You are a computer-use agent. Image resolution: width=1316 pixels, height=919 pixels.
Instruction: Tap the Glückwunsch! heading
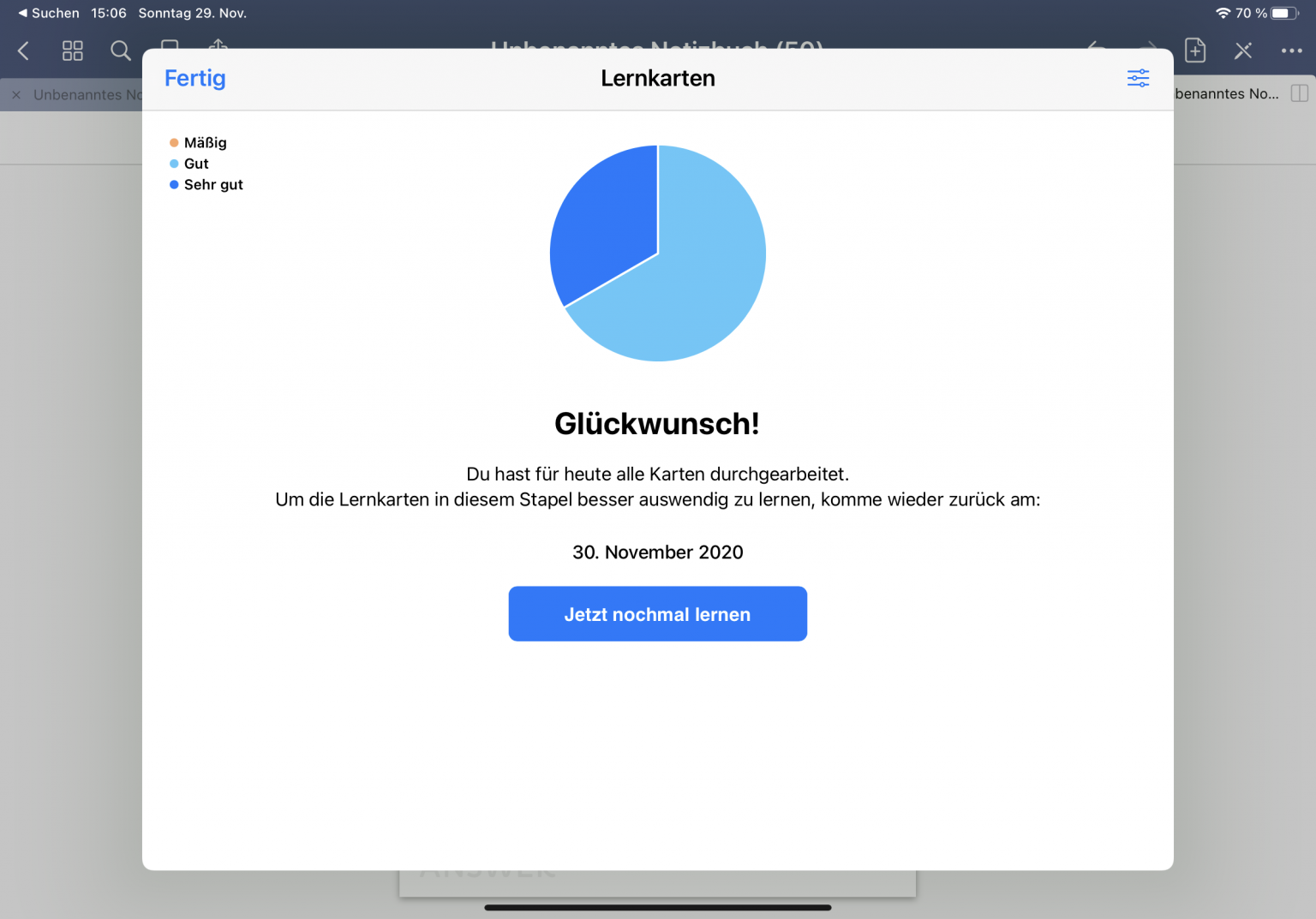(657, 424)
